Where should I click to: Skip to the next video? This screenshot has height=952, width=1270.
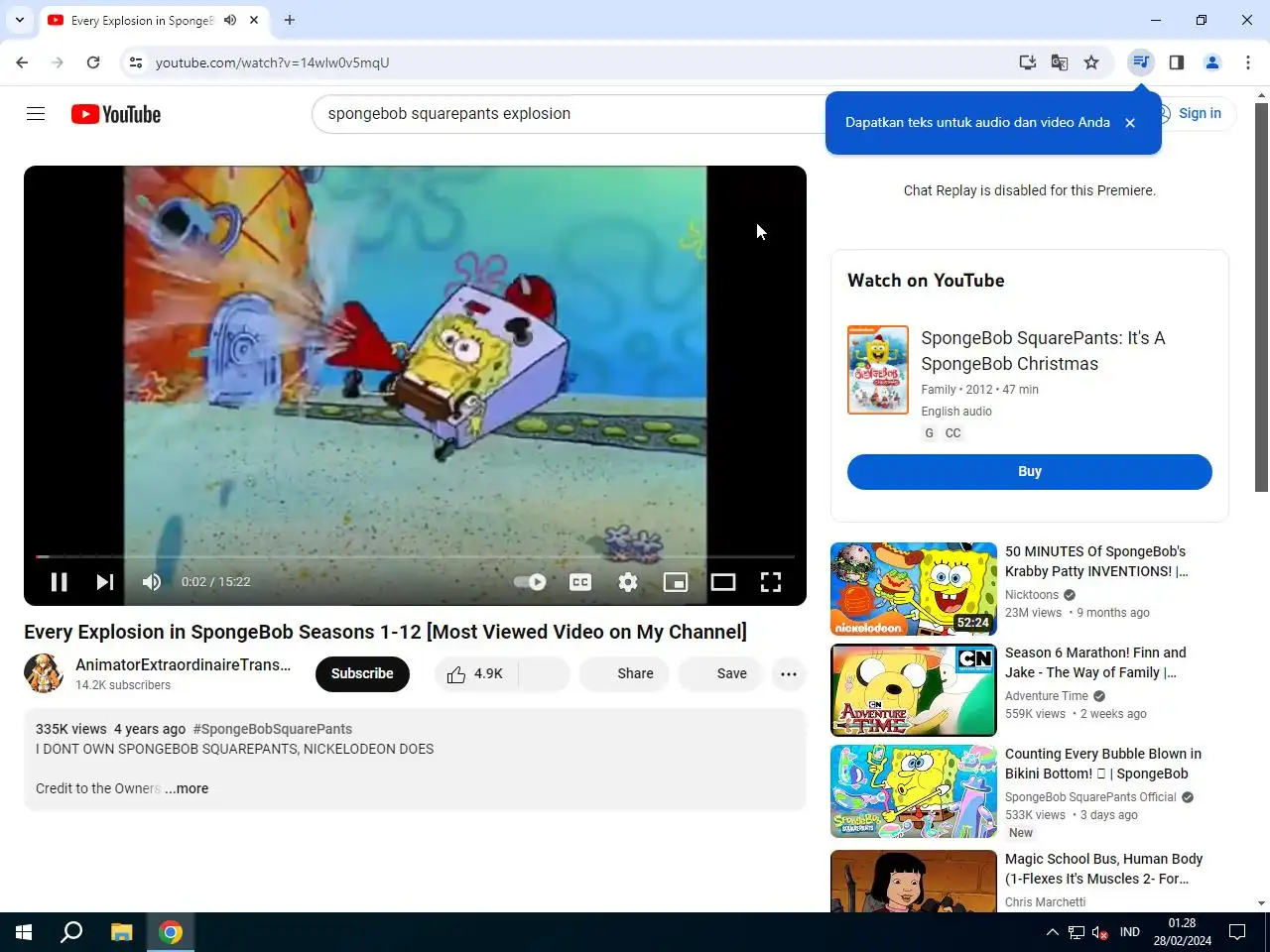[x=105, y=582]
